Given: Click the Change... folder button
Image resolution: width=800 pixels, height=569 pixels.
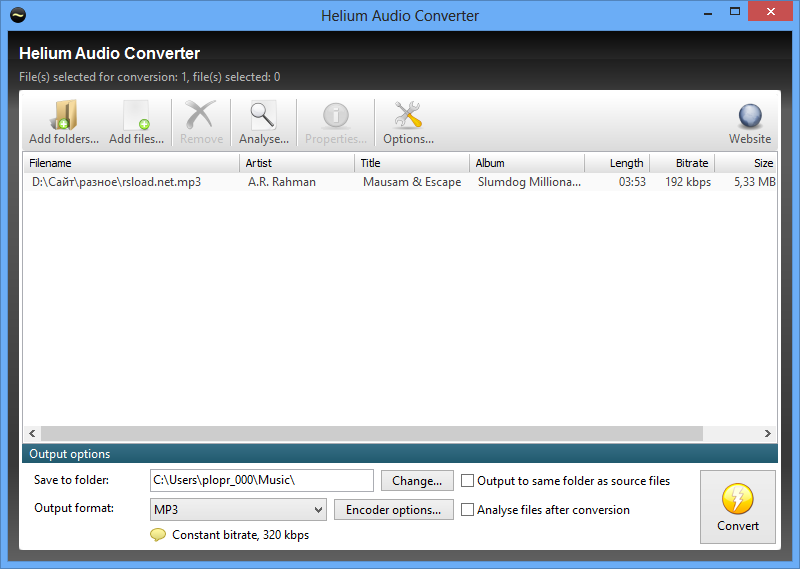Looking at the screenshot, I should tap(417, 481).
